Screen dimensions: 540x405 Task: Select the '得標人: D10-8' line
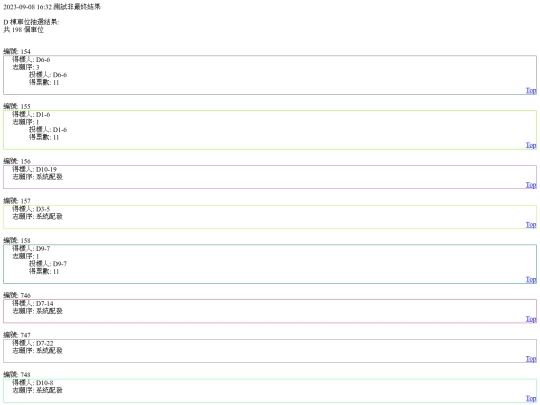[x=33, y=382]
